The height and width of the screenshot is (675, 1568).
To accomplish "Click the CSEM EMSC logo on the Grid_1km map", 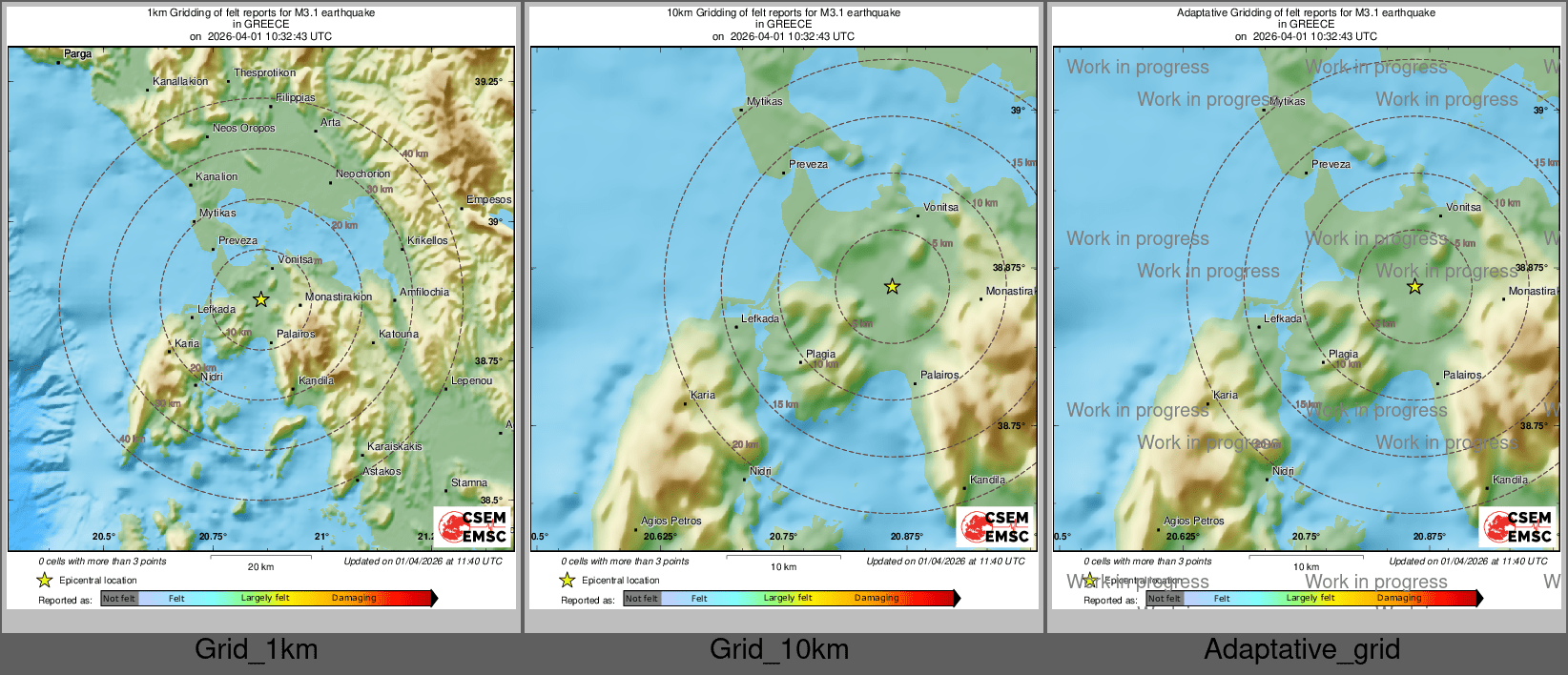I will (473, 527).
